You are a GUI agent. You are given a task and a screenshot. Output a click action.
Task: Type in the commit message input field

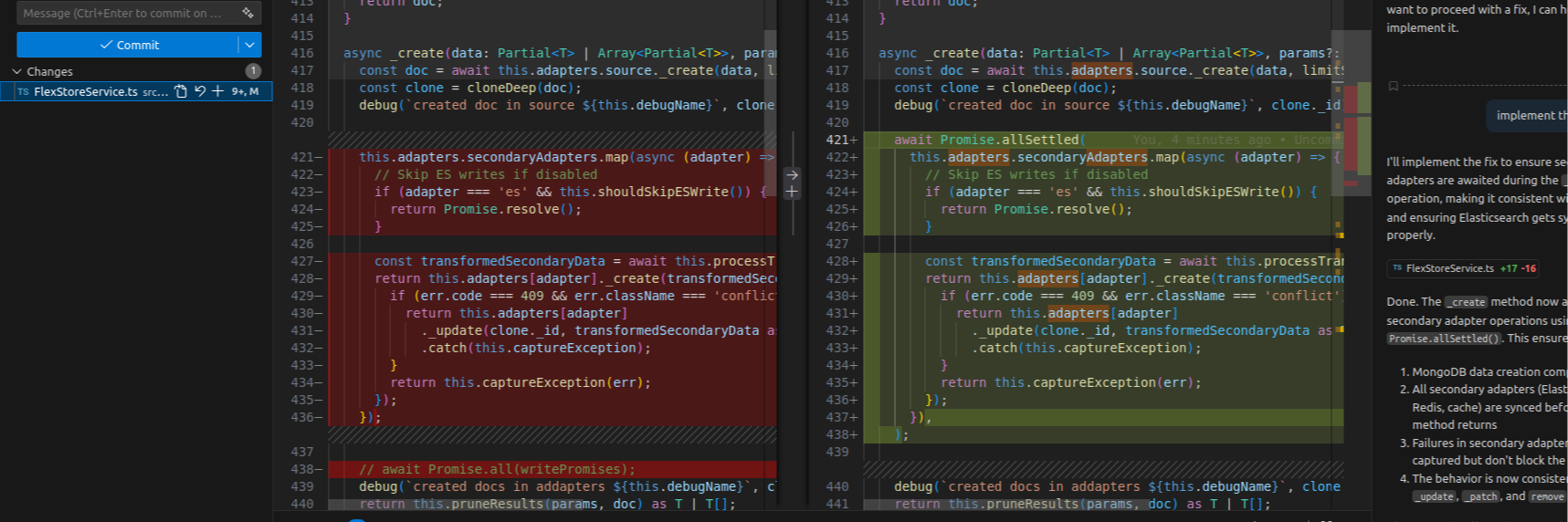[x=123, y=13]
